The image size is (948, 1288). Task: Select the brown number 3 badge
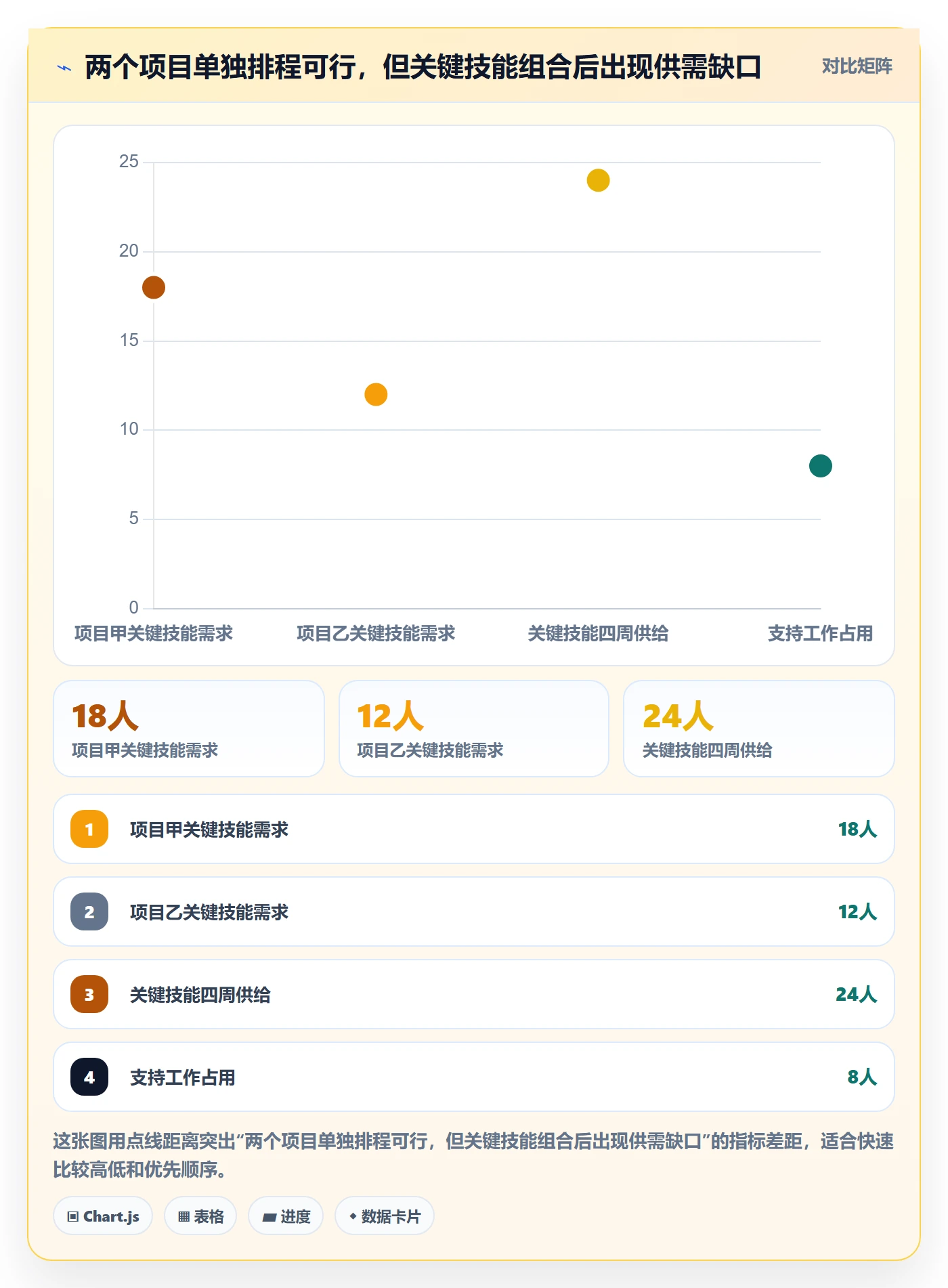click(89, 994)
